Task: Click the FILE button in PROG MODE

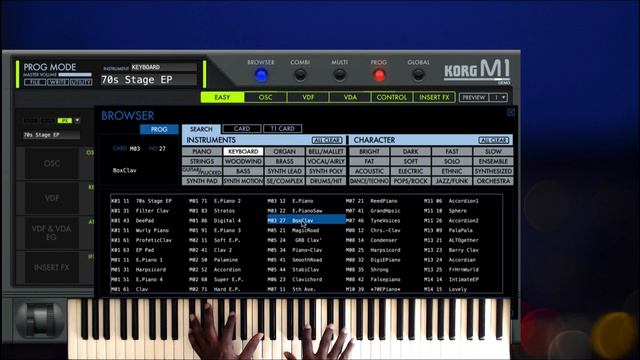Action: [x=35, y=82]
